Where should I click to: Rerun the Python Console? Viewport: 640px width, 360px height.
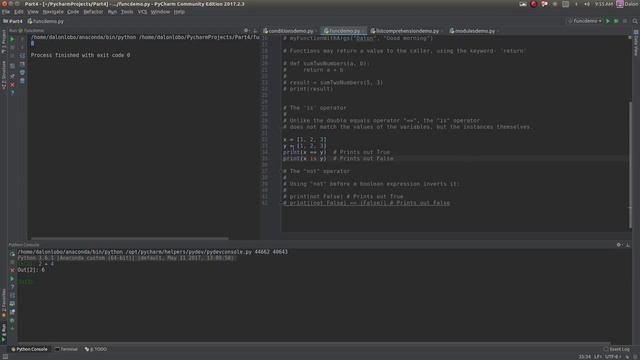click(12, 254)
